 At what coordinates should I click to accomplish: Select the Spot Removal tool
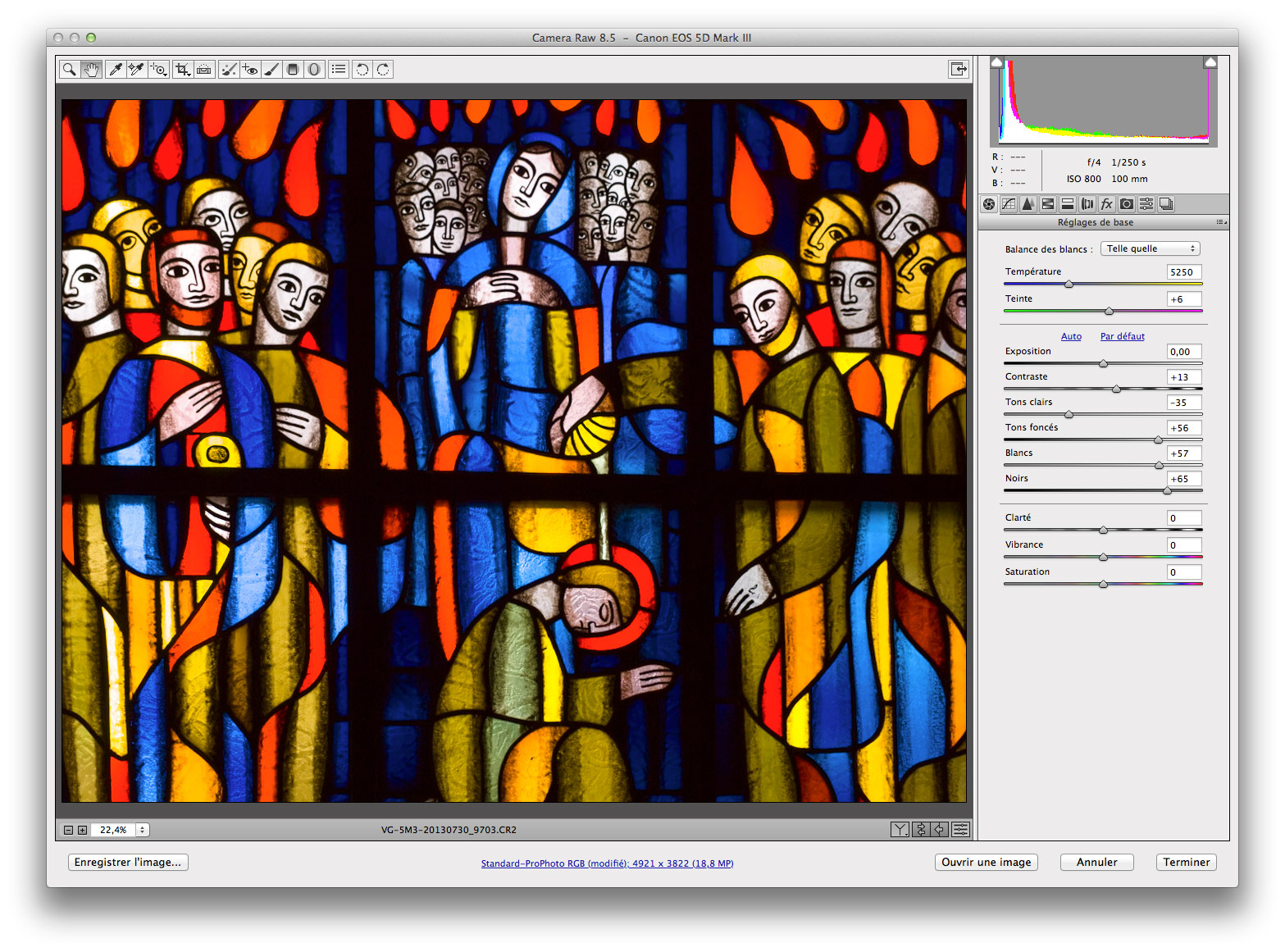coord(229,70)
